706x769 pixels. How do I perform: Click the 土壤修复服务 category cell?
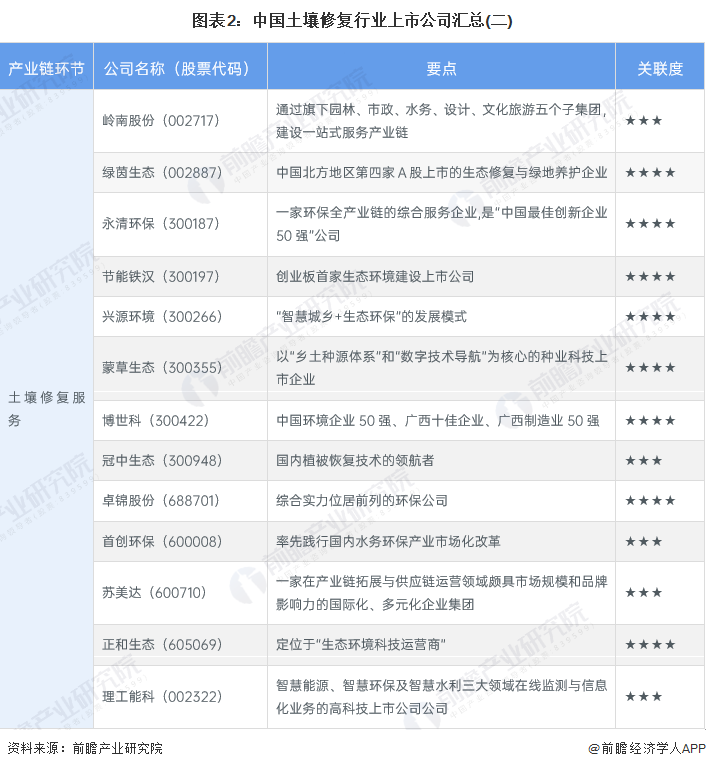47,409
